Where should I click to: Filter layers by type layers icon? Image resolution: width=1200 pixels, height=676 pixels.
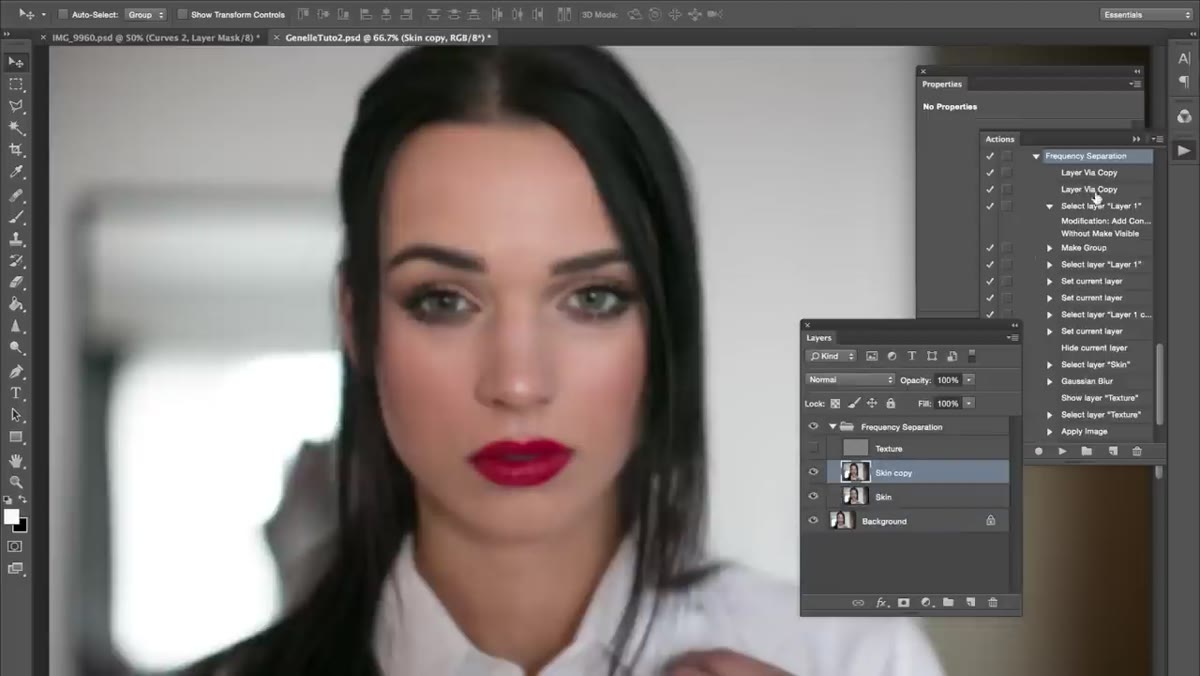point(911,356)
